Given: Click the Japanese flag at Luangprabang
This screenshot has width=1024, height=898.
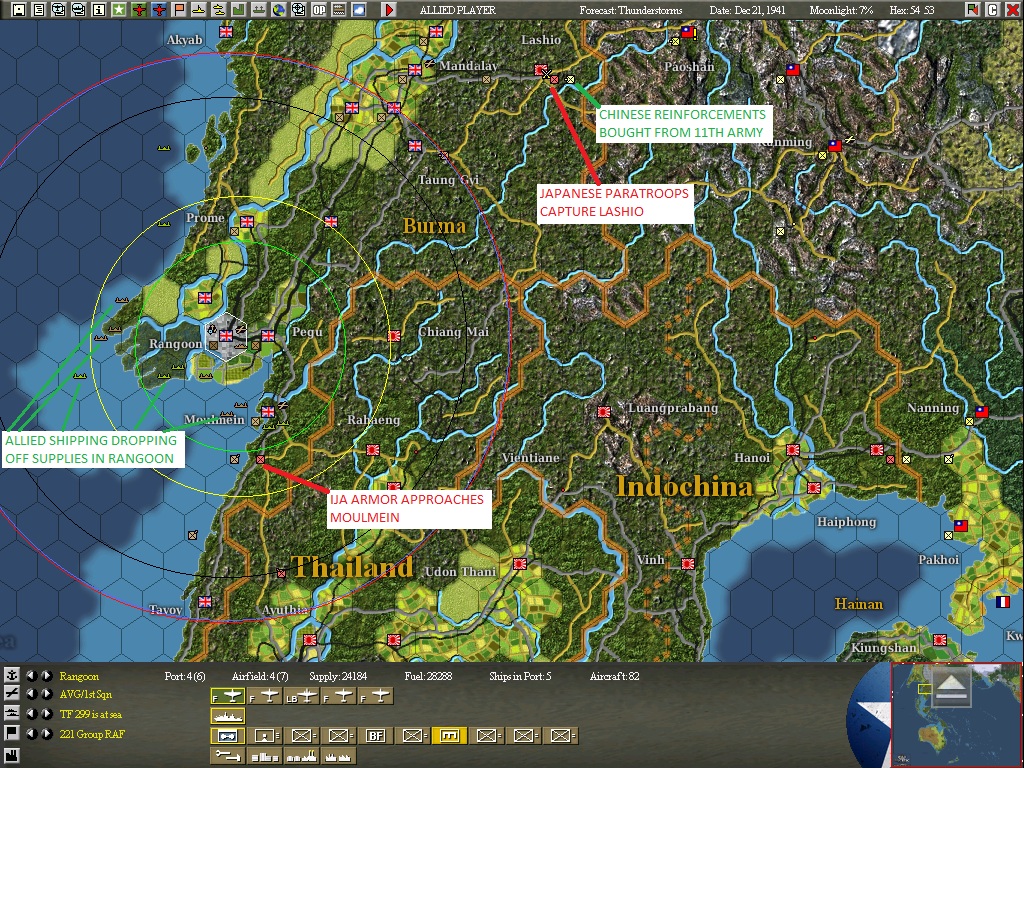Looking at the screenshot, I should [x=604, y=411].
